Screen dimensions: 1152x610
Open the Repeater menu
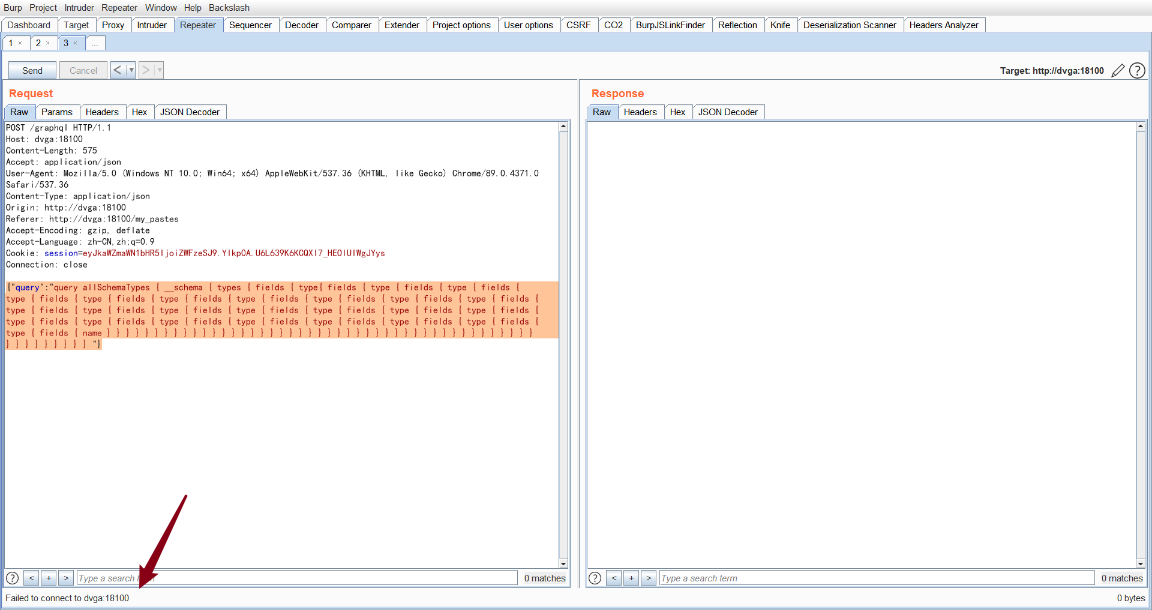[x=119, y=7]
